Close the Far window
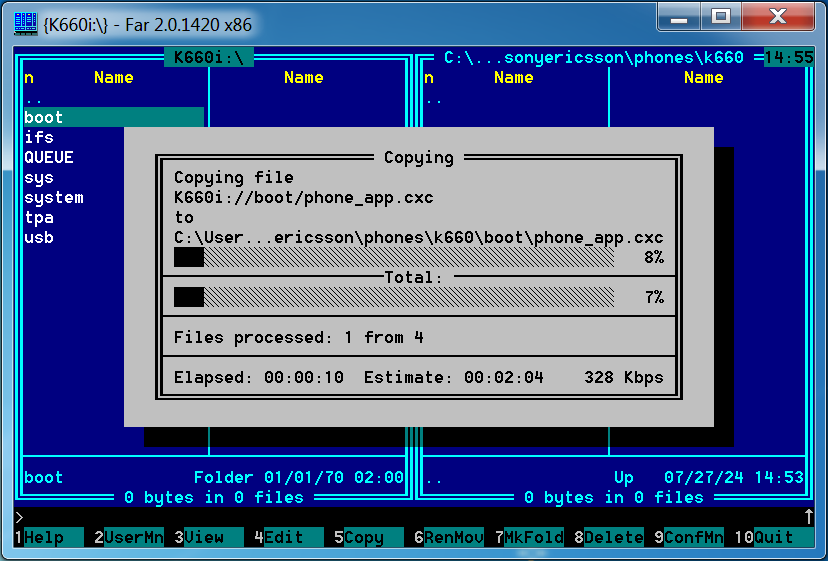 coord(778,17)
